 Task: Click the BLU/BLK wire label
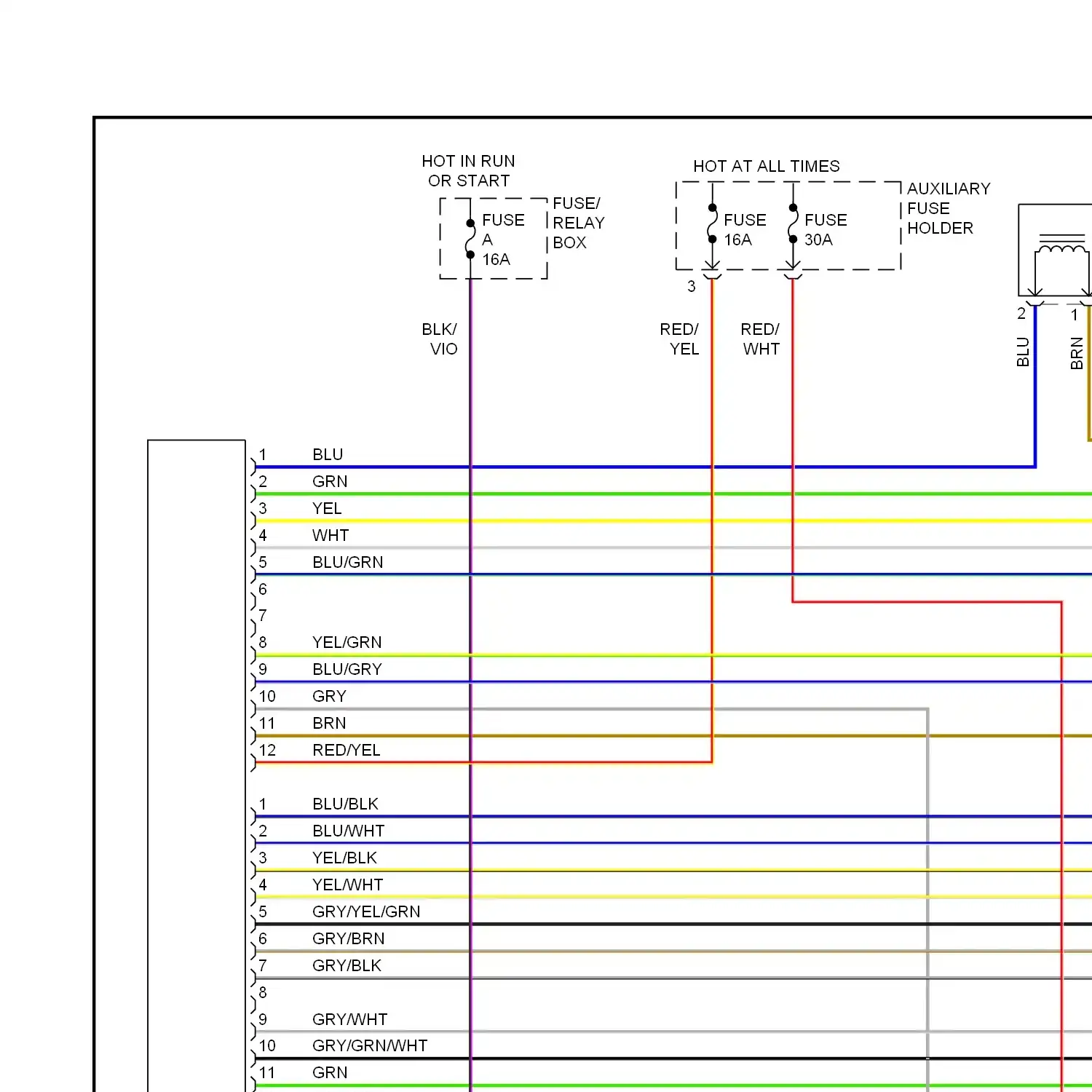click(x=345, y=804)
